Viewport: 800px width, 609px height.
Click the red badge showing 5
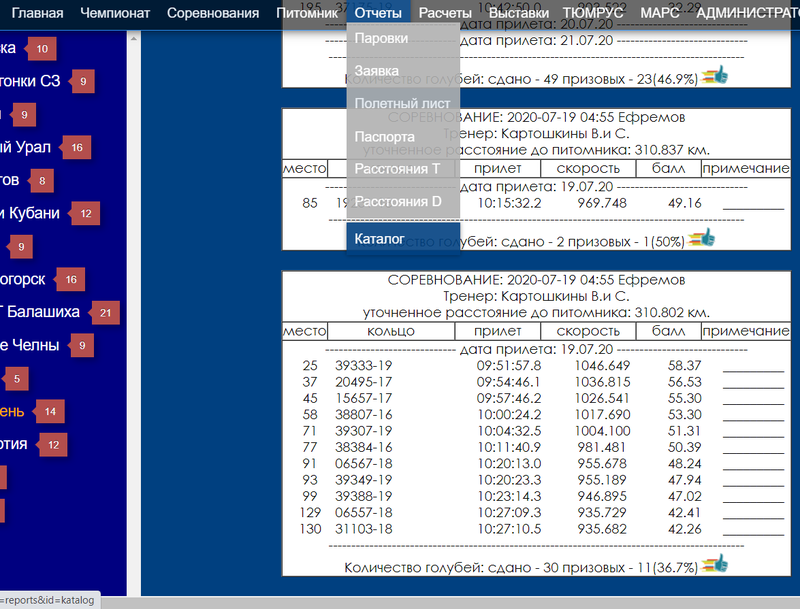[x=16, y=378]
